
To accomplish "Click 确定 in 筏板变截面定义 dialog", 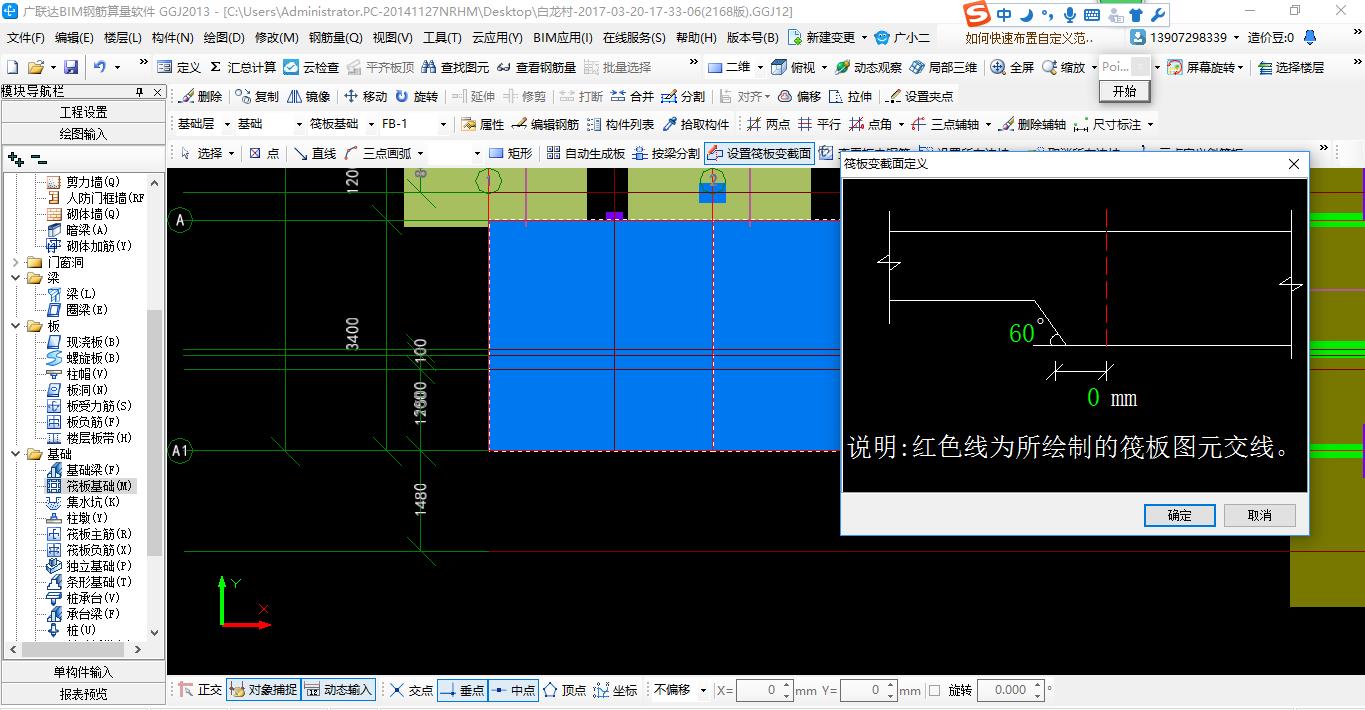I will click(x=1180, y=515).
